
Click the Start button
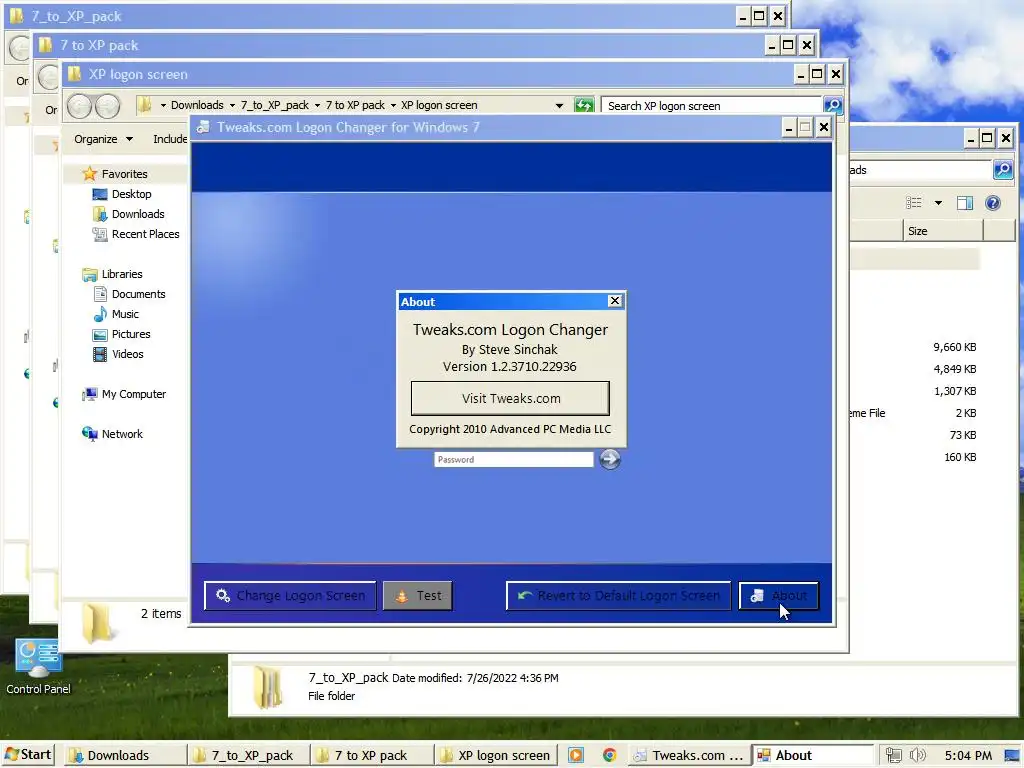(x=28, y=755)
